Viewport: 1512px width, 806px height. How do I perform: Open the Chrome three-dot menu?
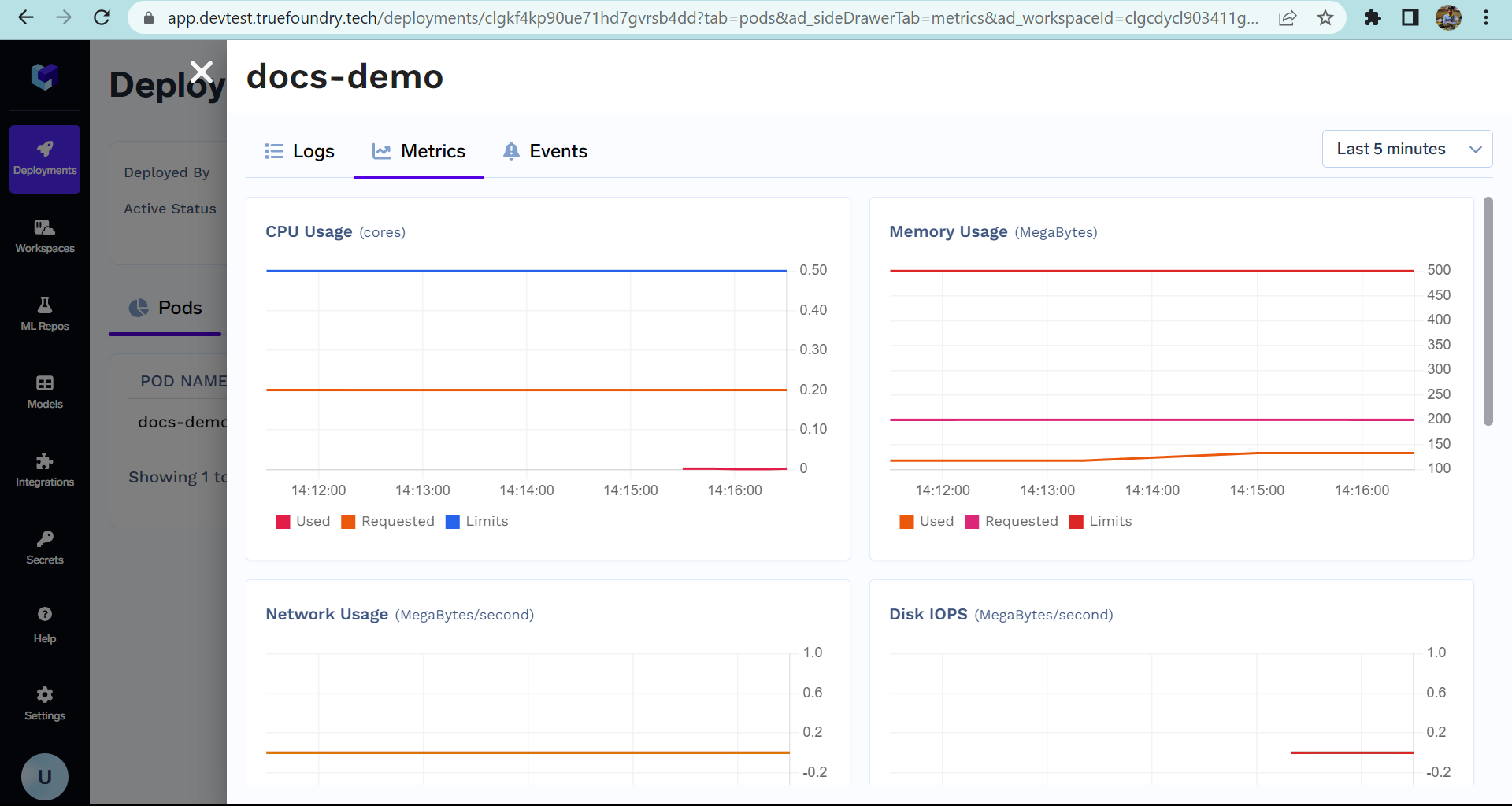pyautogui.click(x=1486, y=17)
